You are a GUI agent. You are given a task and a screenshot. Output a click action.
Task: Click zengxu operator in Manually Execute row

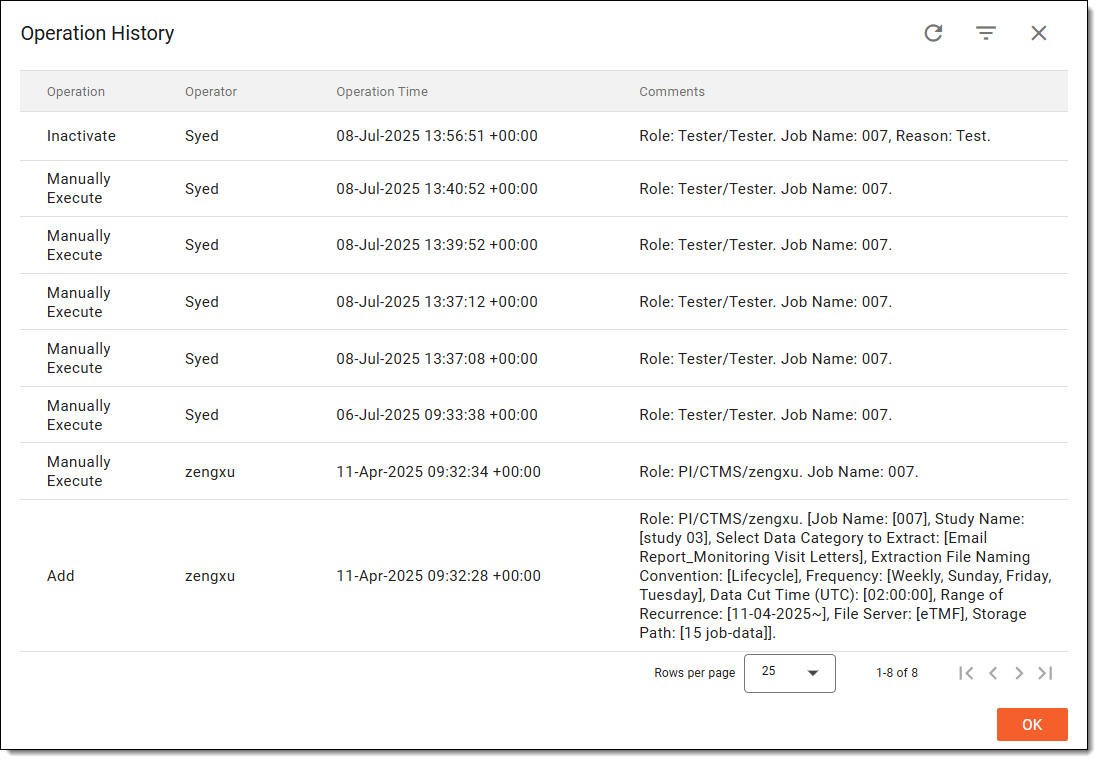[x=210, y=472]
